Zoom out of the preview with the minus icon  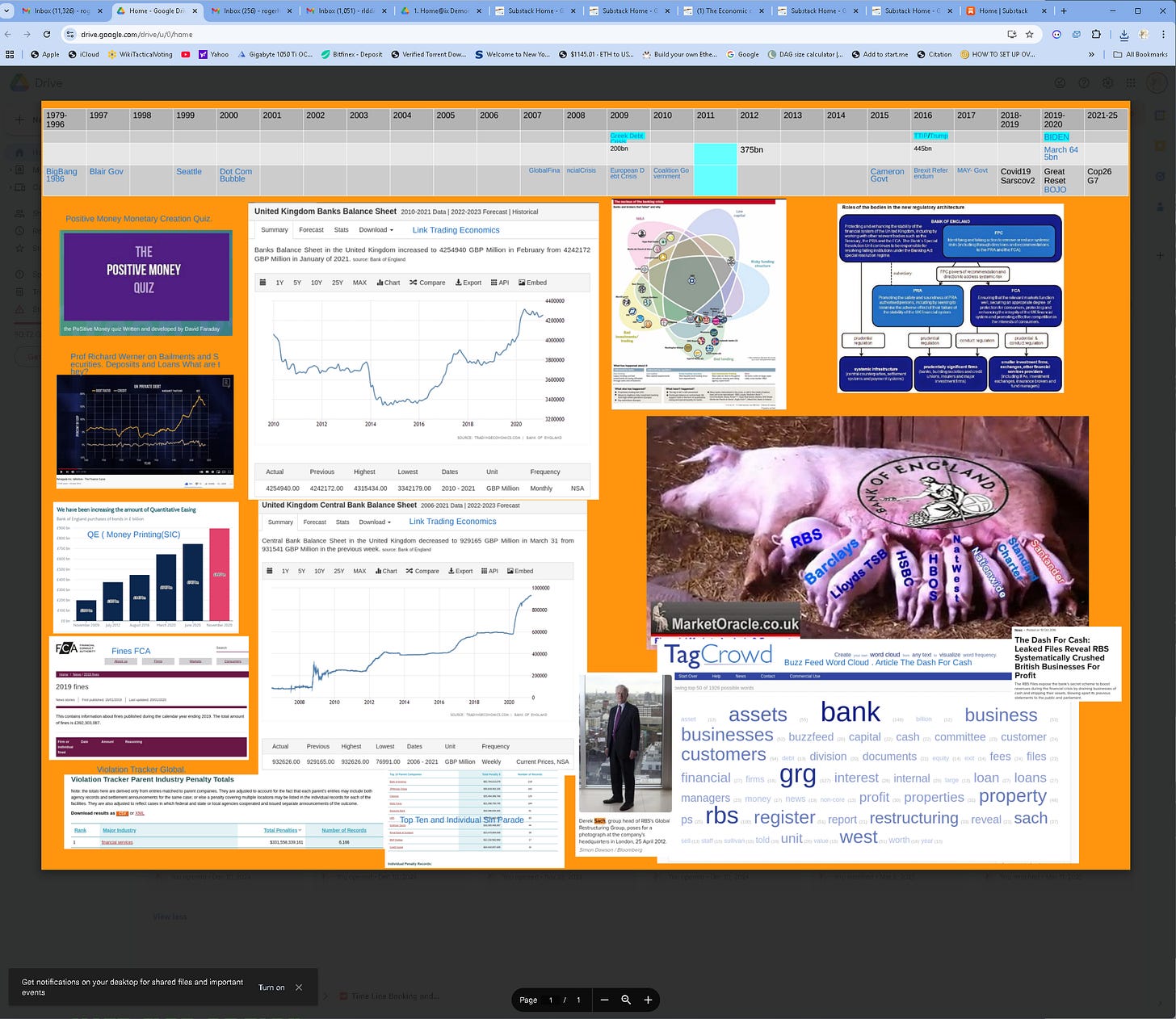point(604,1000)
